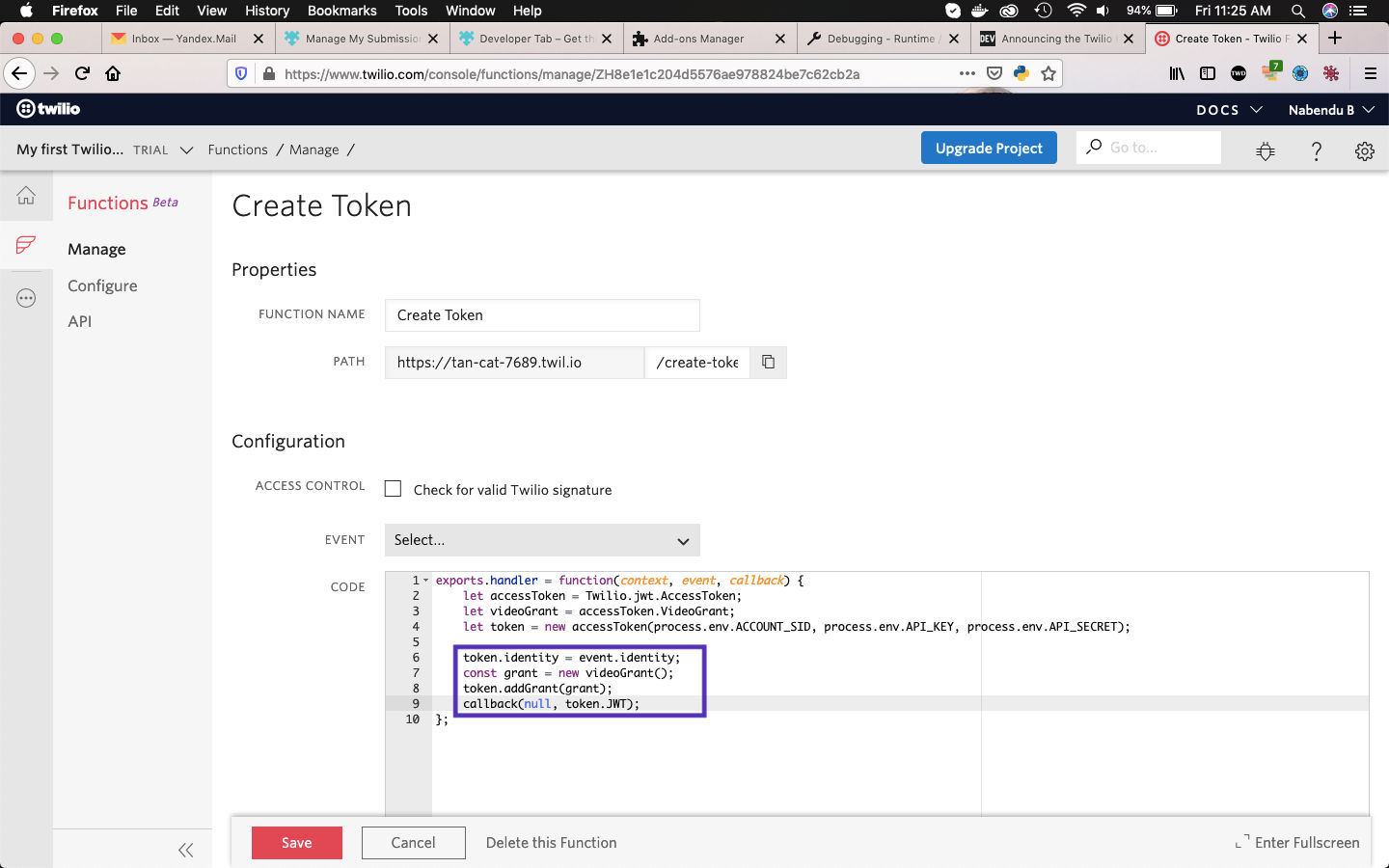Viewport: 1389px width, 868px height.
Task: Open the debugger bug icon
Action: (1266, 150)
